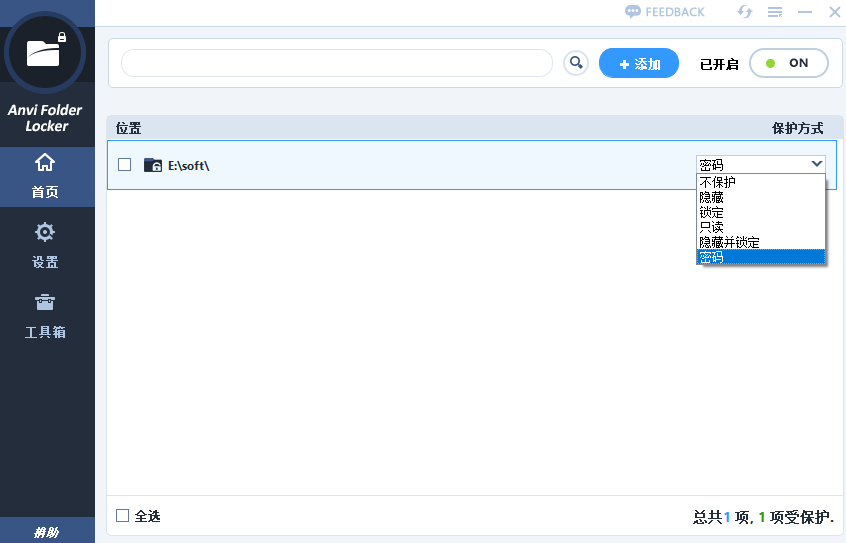Open the hamburger menu icon in title bar
The height and width of the screenshot is (543, 846).
[774, 12]
